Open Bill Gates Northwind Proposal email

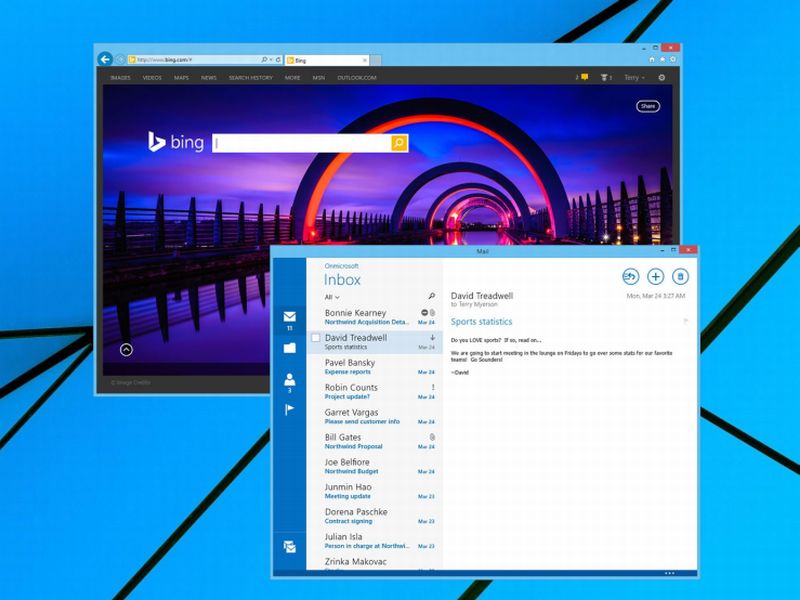tap(376, 441)
